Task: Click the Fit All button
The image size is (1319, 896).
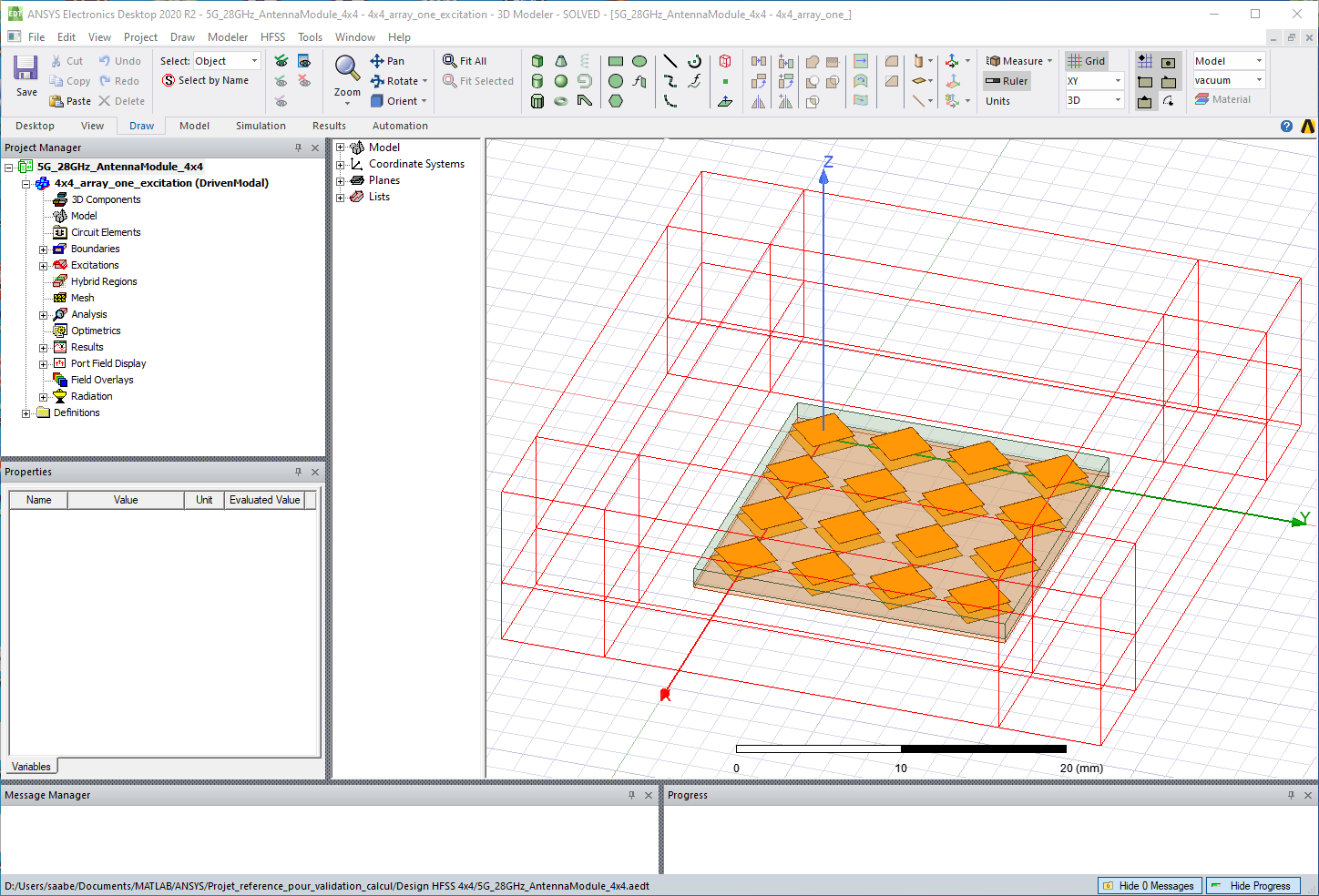Action: tap(465, 61)
